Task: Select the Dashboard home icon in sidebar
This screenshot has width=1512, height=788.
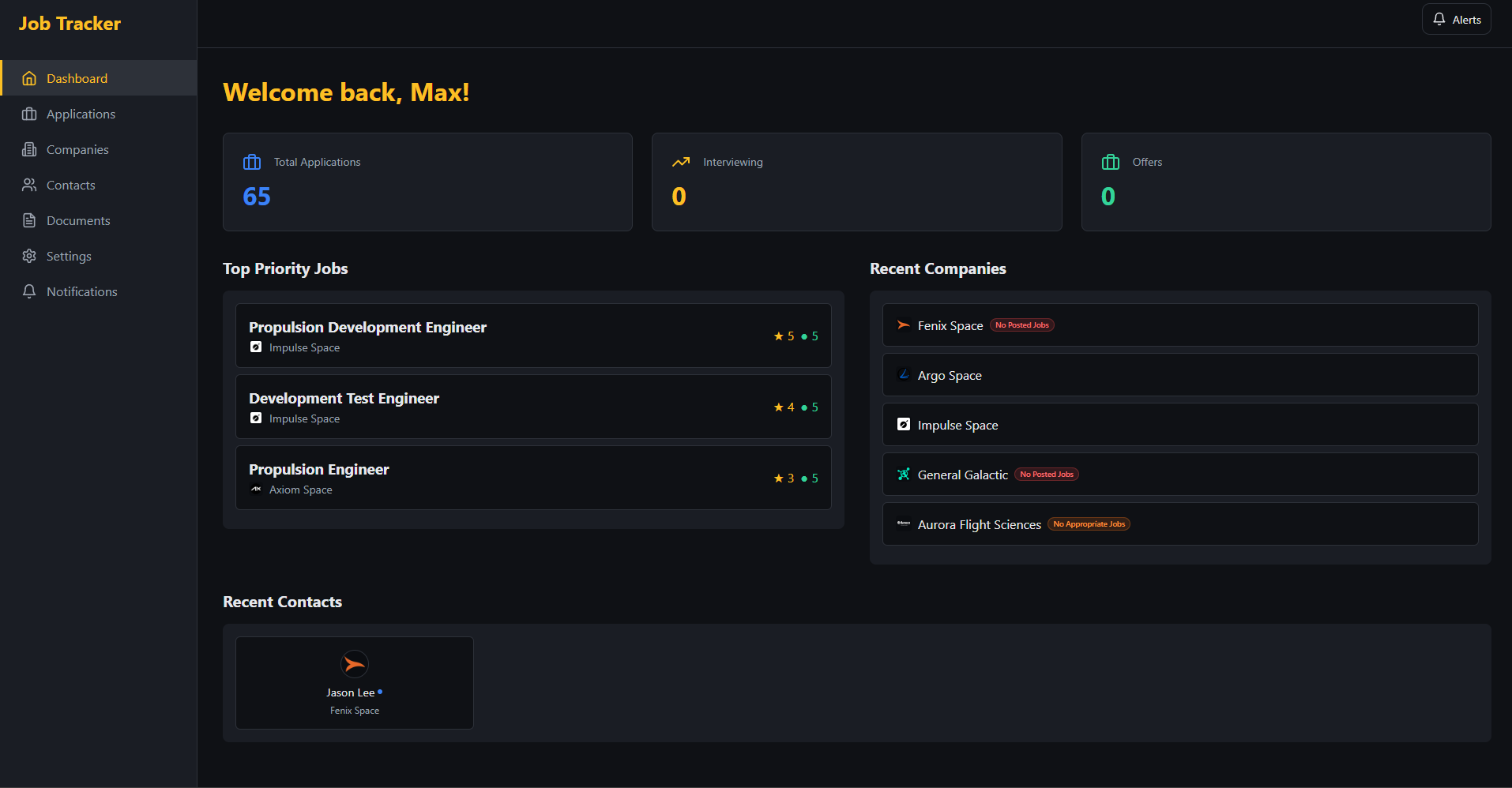Action: pyautogui.click(x=29, y=77)
